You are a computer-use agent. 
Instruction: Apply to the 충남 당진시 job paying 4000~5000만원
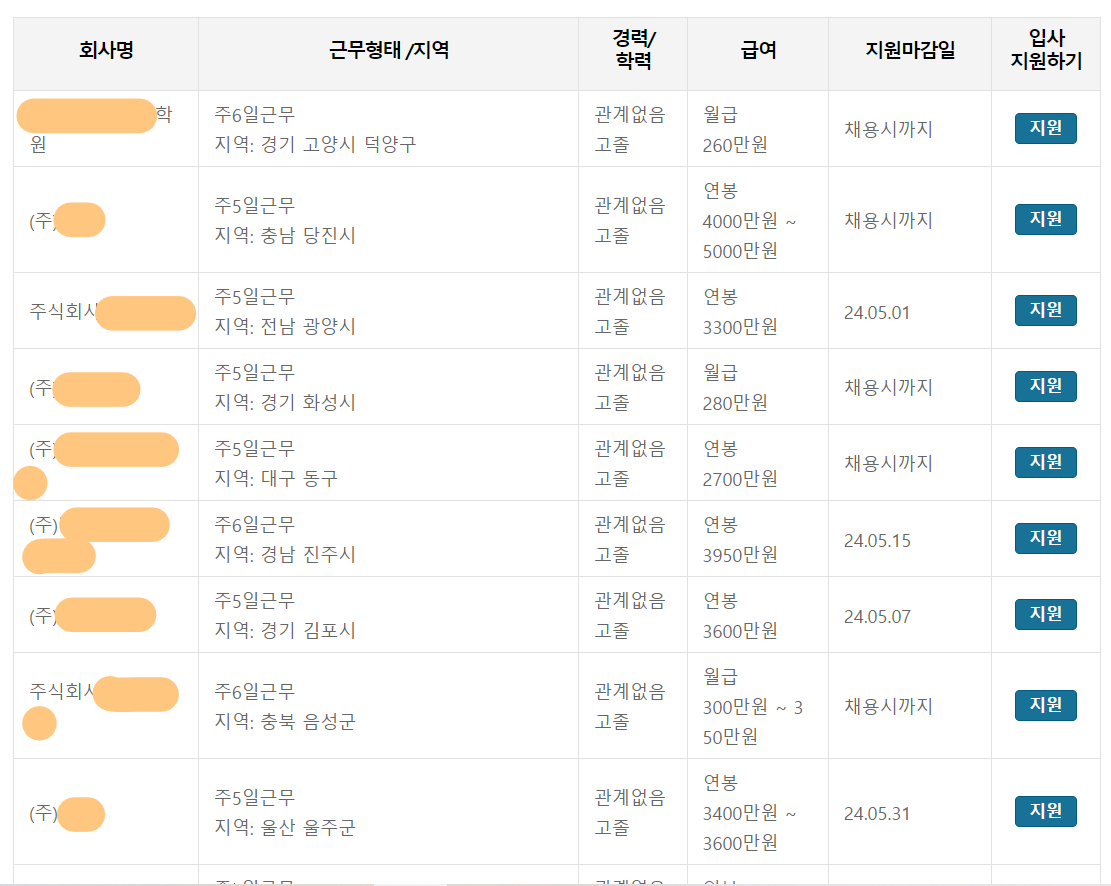point(1045,220)
